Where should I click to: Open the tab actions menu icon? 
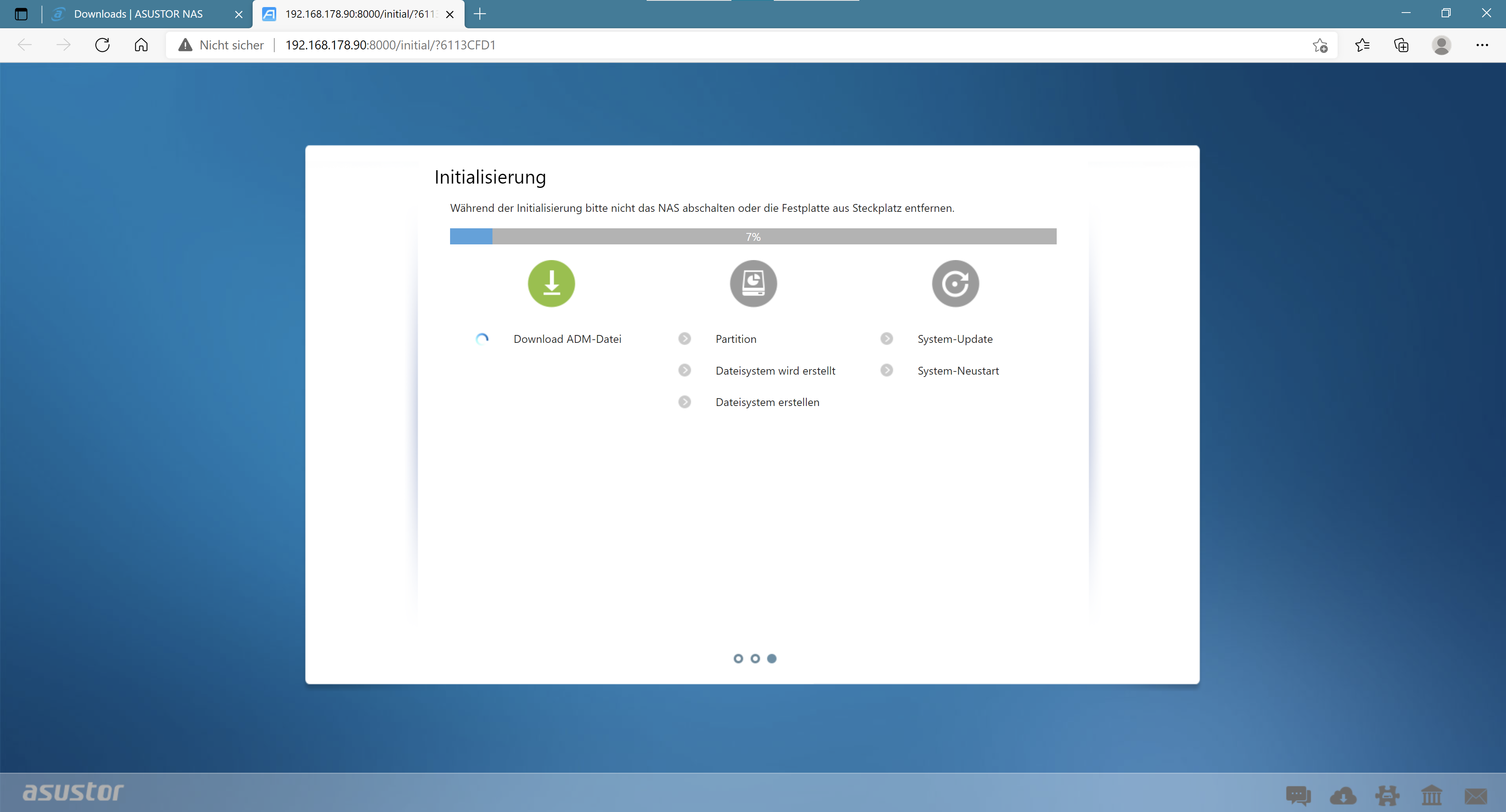21,14
